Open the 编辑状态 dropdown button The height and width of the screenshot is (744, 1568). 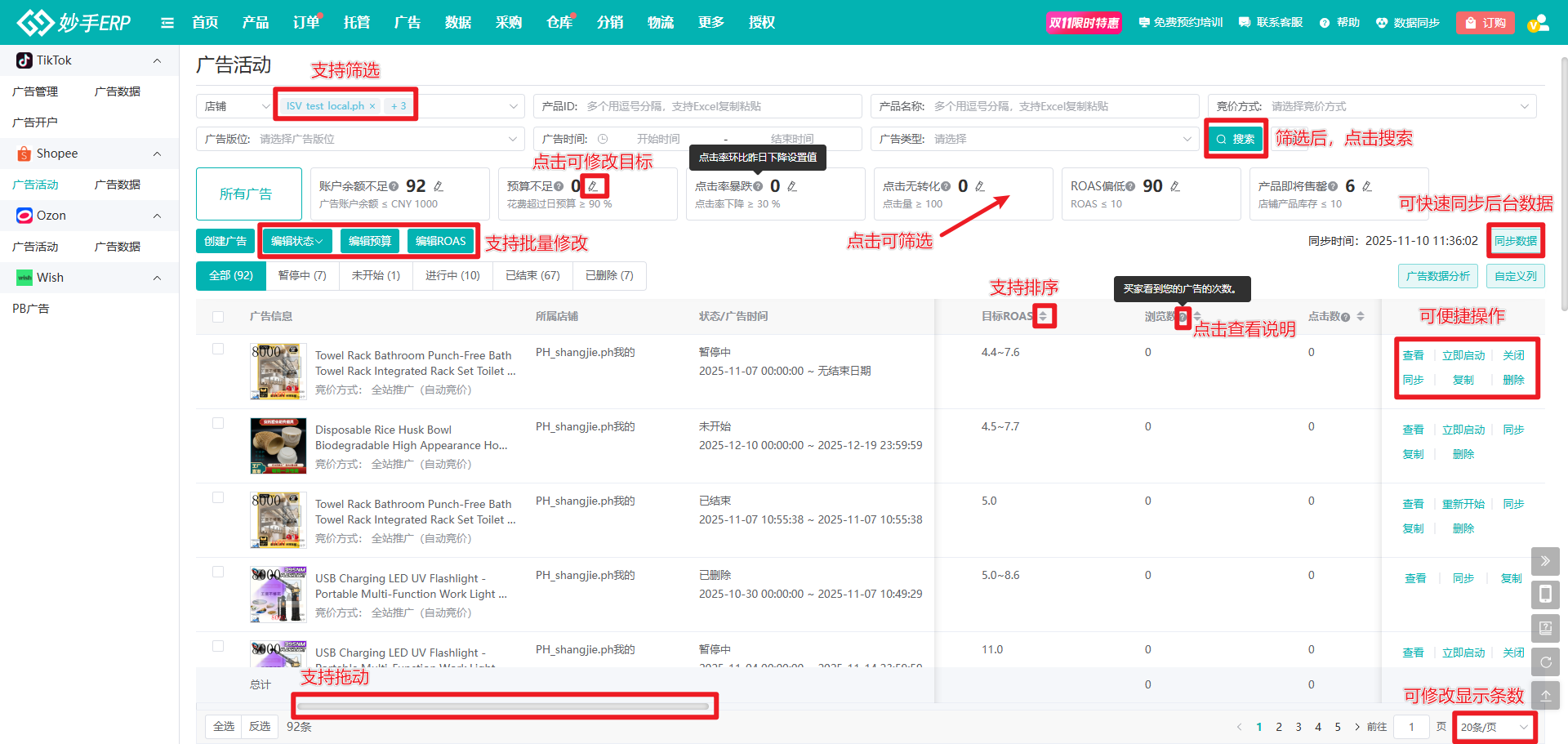297,241
